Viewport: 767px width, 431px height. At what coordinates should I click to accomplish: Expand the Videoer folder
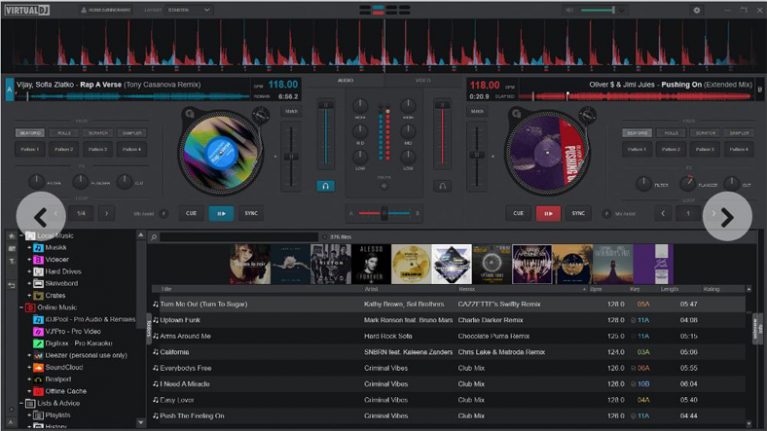(x=29, y=259)
